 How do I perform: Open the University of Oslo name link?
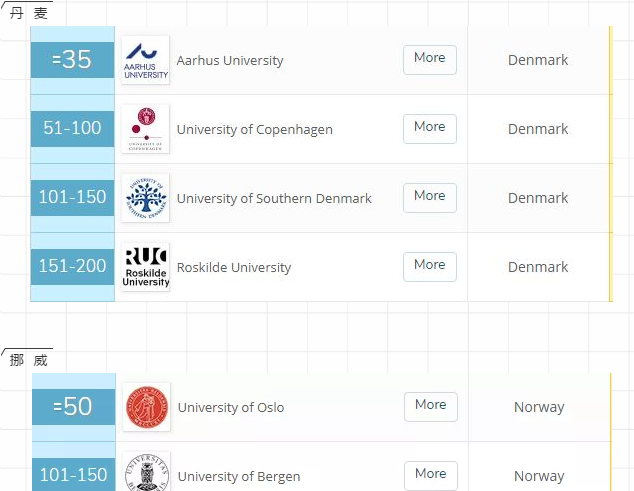(x=231, y=407)
